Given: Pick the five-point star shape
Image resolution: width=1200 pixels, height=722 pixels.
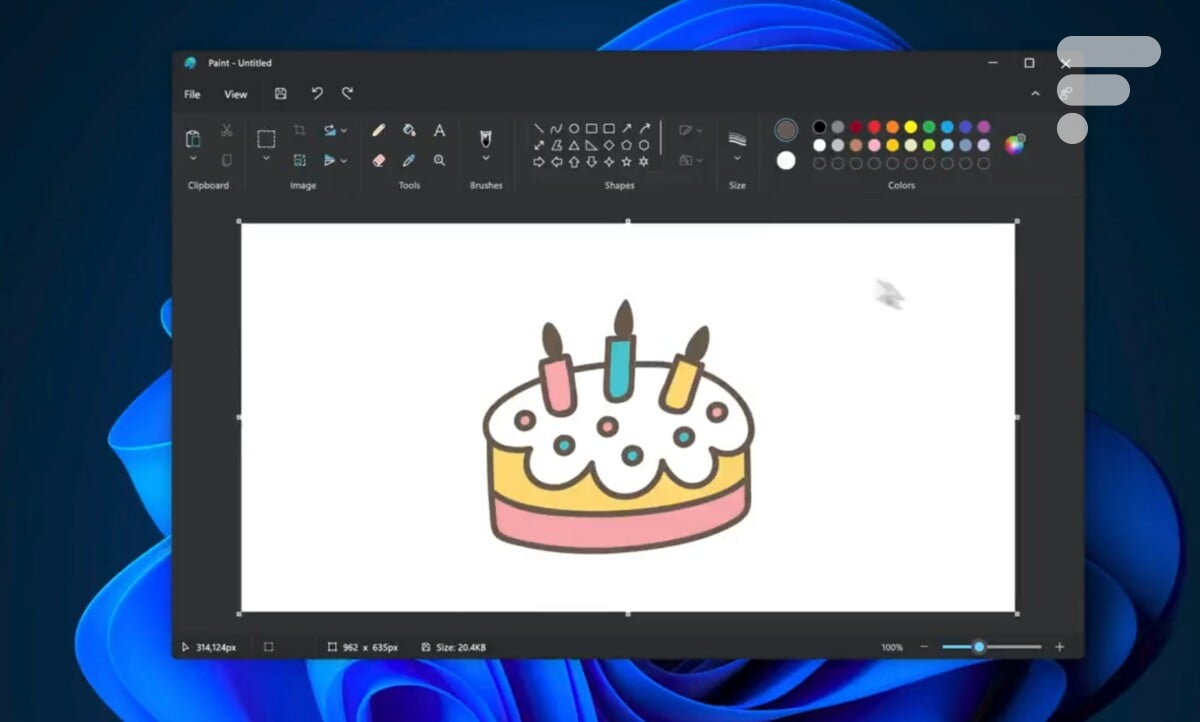Looking at the screenshot, I should tap(627, 161).
